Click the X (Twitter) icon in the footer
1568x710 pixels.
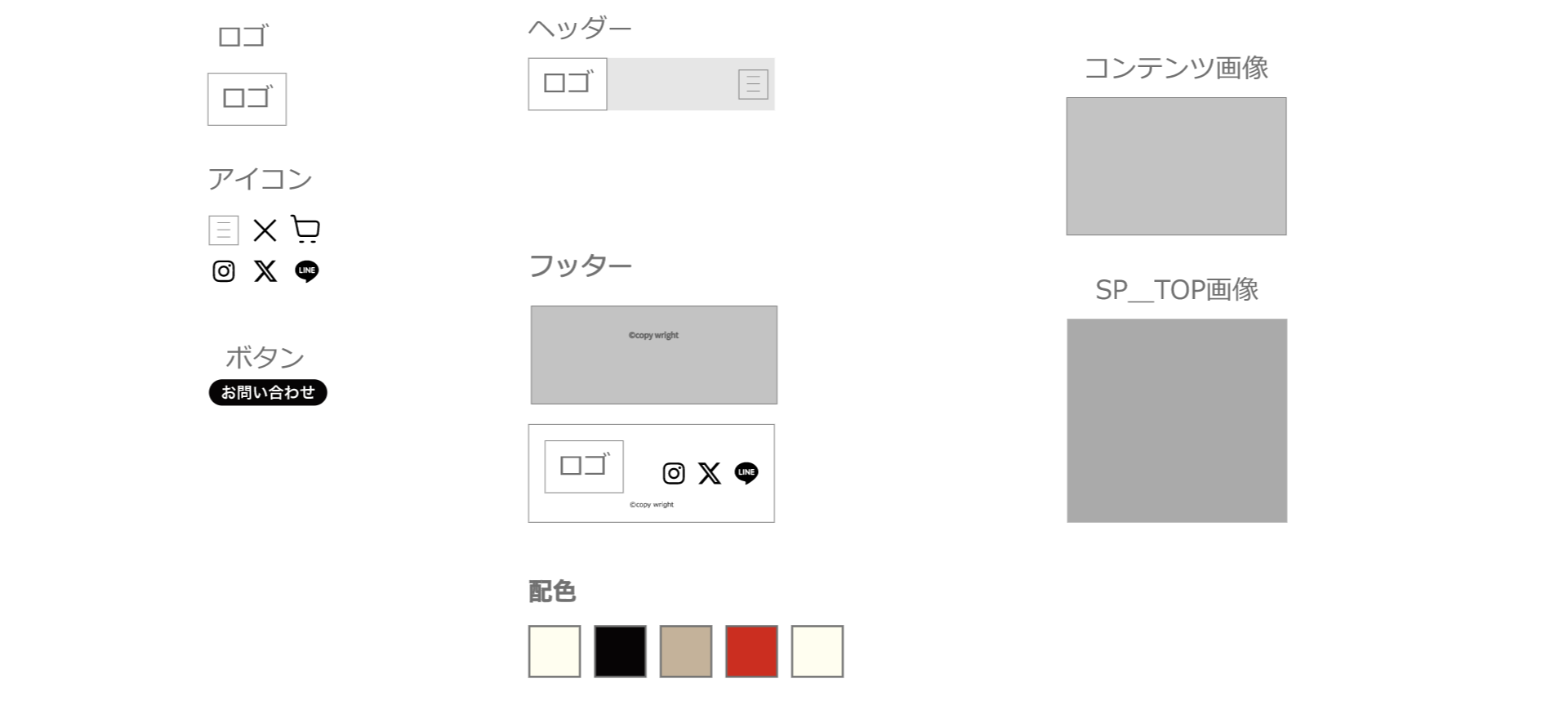(x=709, y=473)
